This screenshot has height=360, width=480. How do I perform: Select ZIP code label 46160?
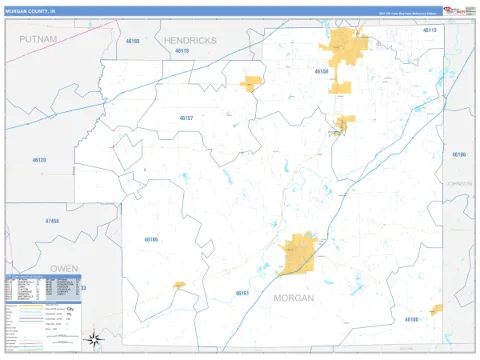click(x=411, y=319)
